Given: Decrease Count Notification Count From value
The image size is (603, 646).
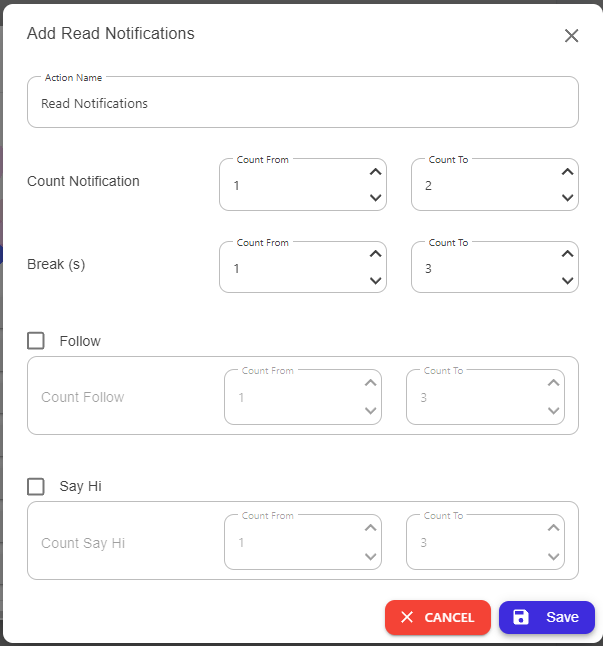Looking at the screenshot, I should pyautogui.click(x=375, y=198).
